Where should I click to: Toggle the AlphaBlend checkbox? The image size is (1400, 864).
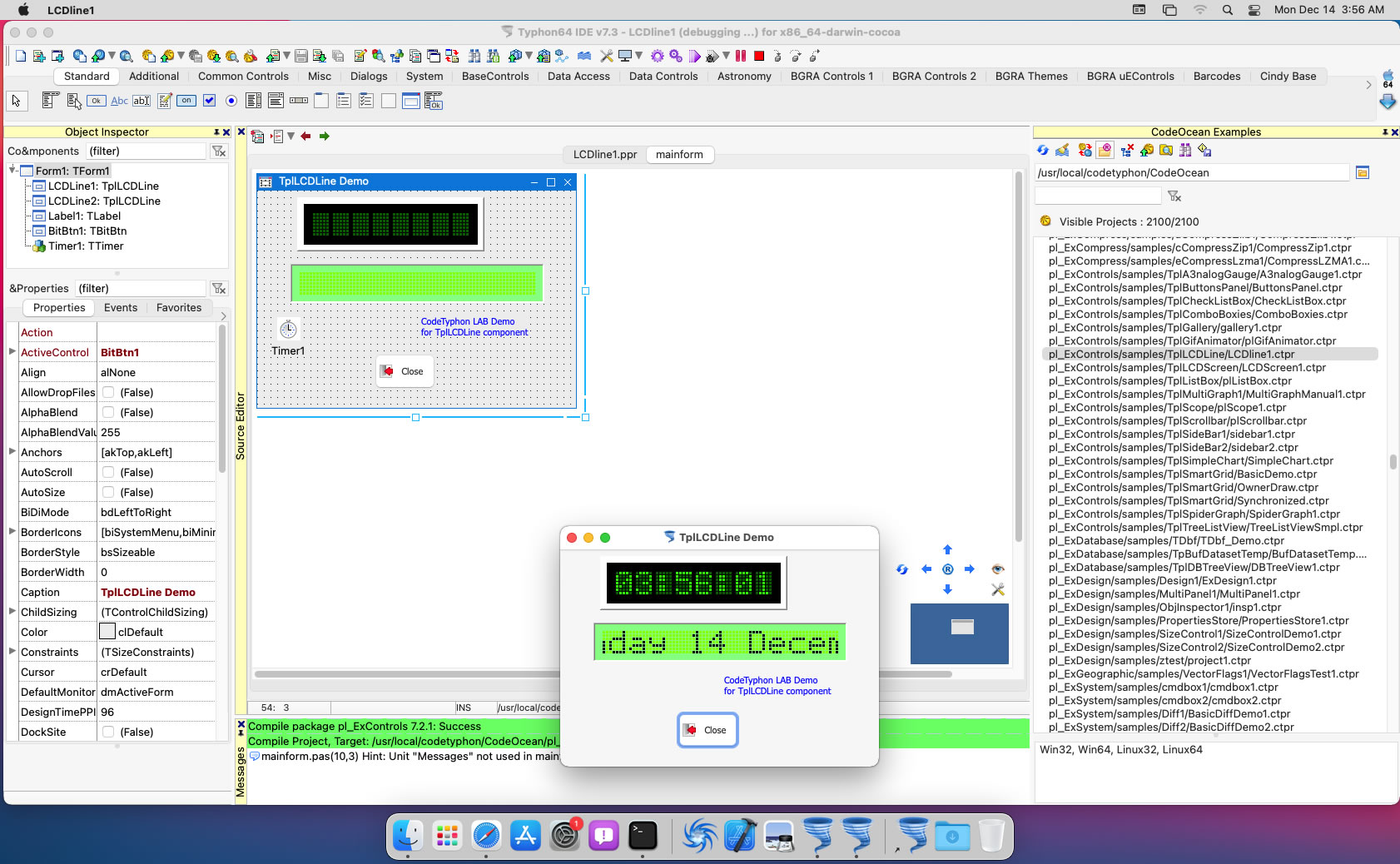click(x=108, y=412)
